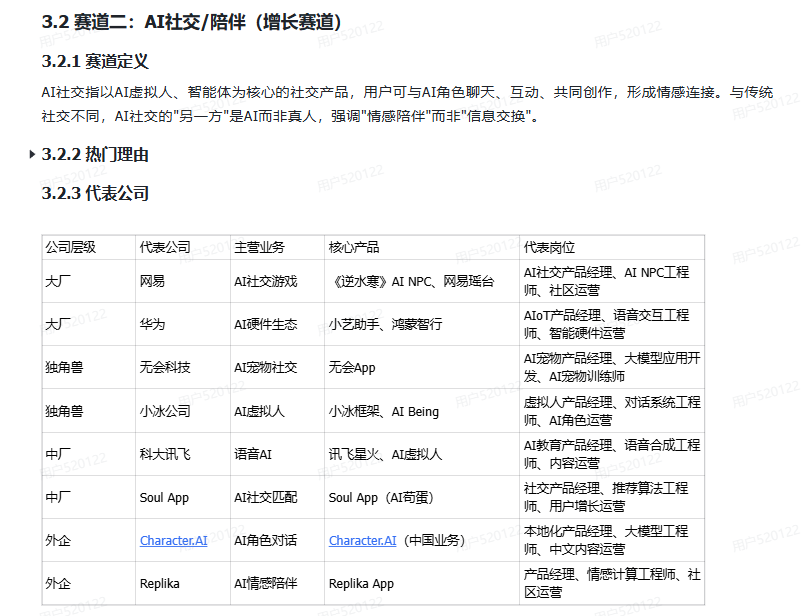Open the Character.AI link in 代表公司 column

[x=173, y=540]
